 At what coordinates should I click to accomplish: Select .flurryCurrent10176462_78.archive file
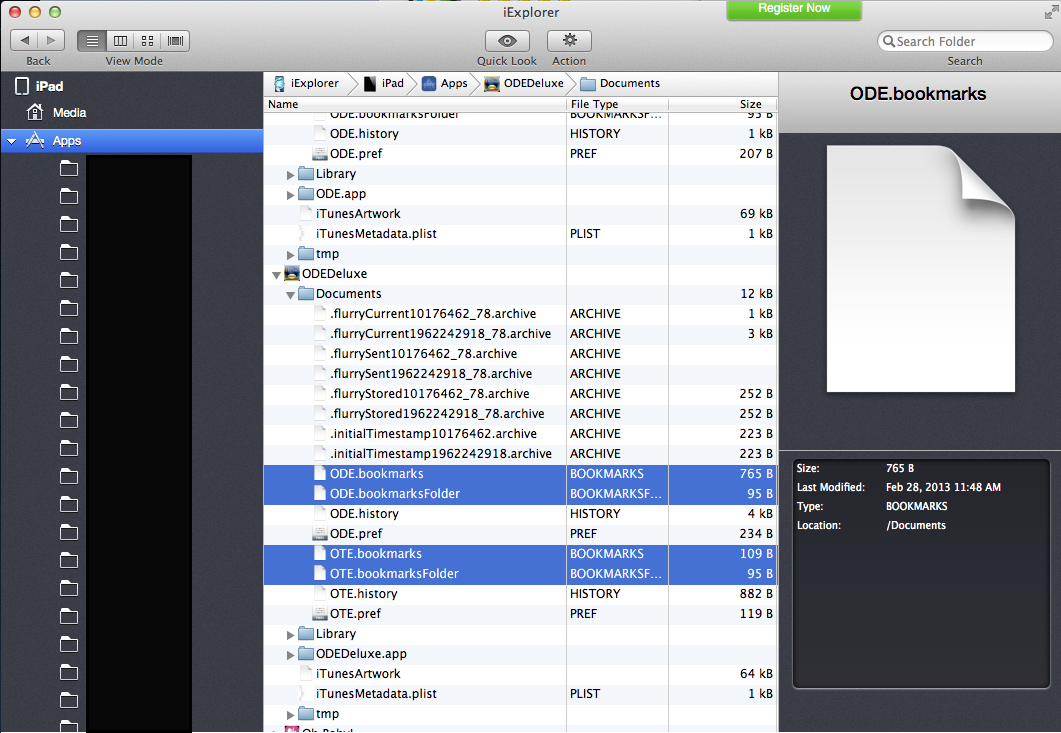pyautogui.click(x=520, y=313)
